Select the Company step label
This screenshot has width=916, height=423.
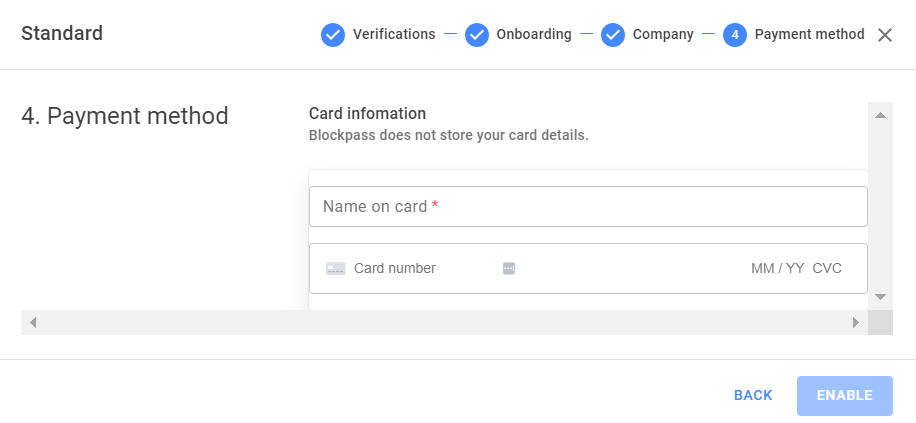click(663, 34)
